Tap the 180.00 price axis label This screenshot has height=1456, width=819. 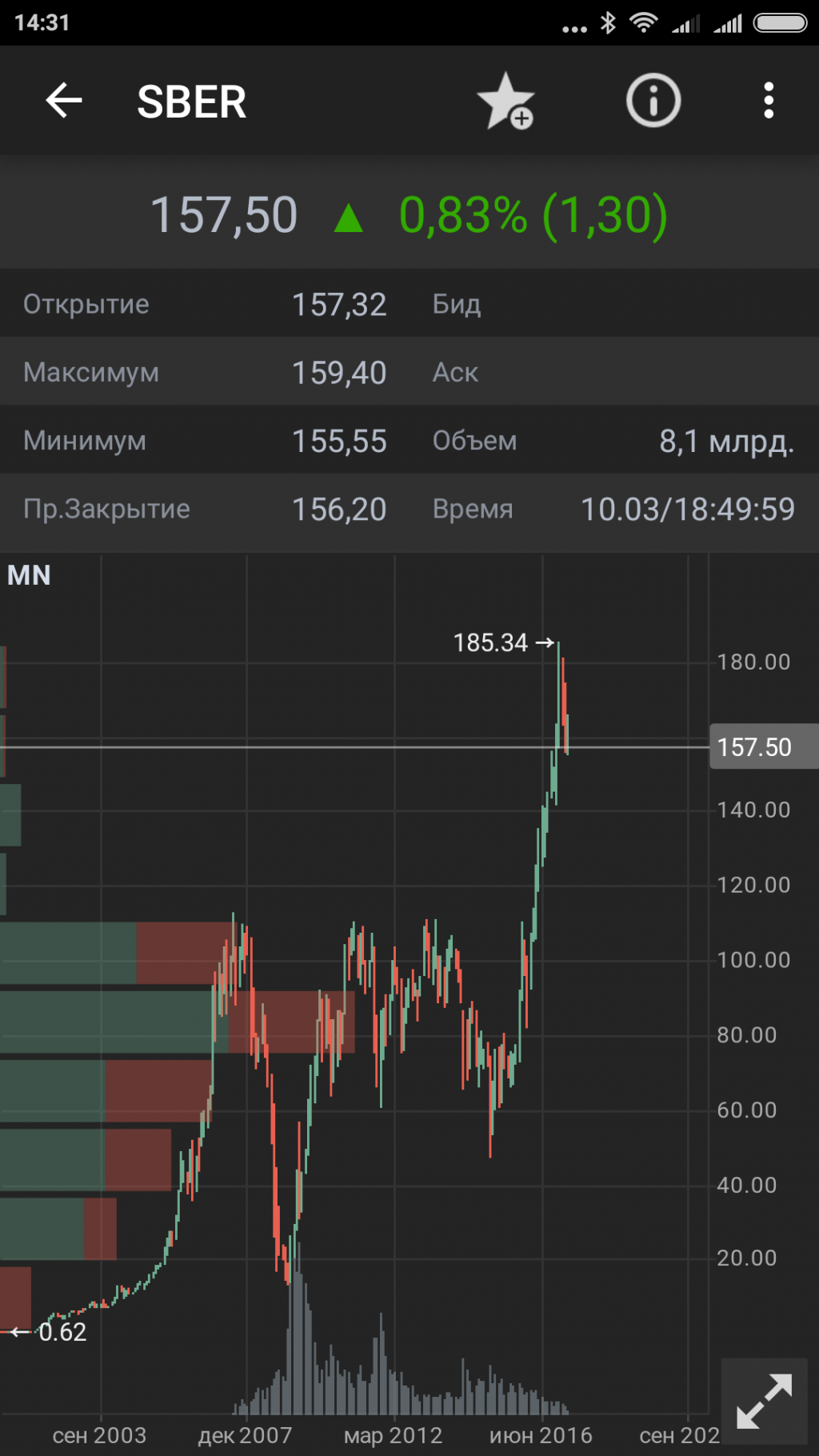click(753, 662)
